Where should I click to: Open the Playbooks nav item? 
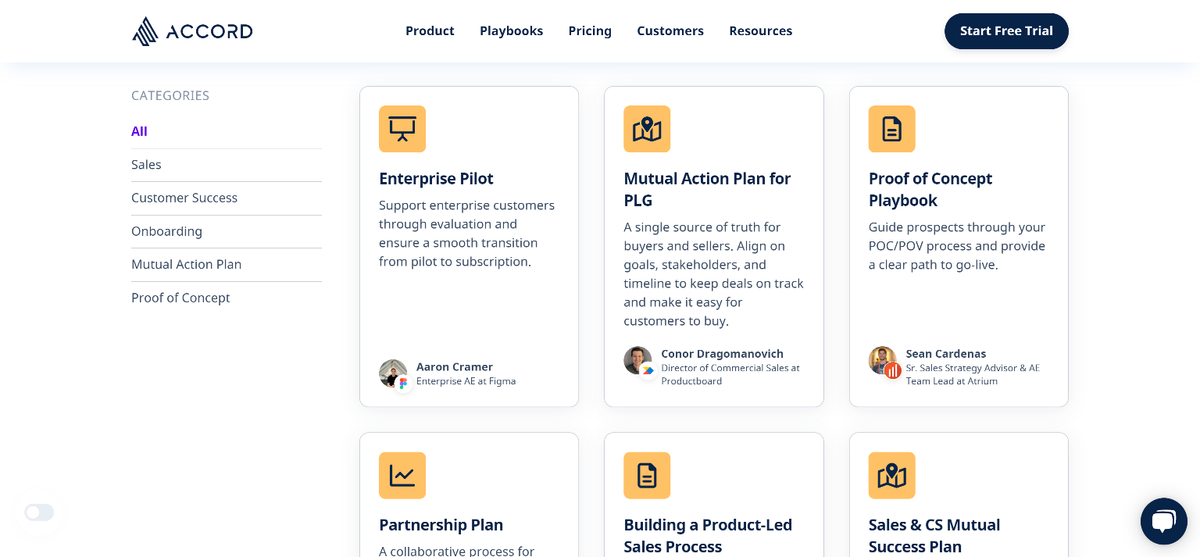click(511, 31)
